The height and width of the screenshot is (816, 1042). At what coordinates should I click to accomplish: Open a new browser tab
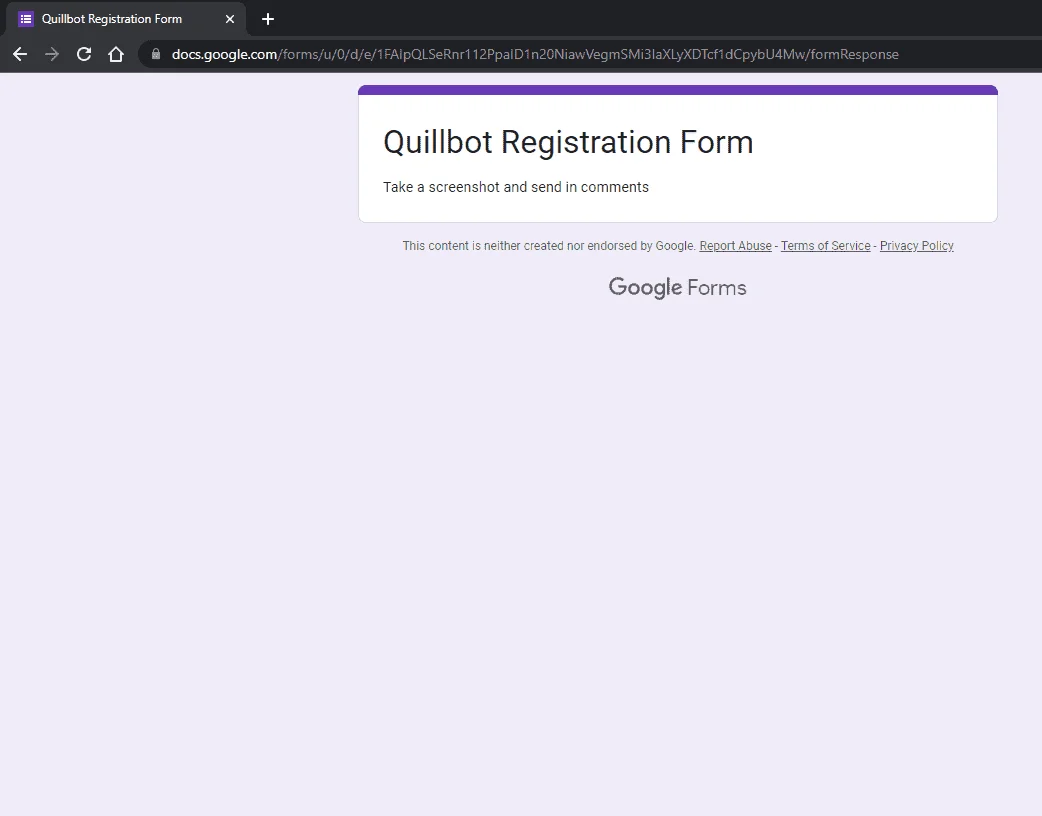tap(268, 19)
